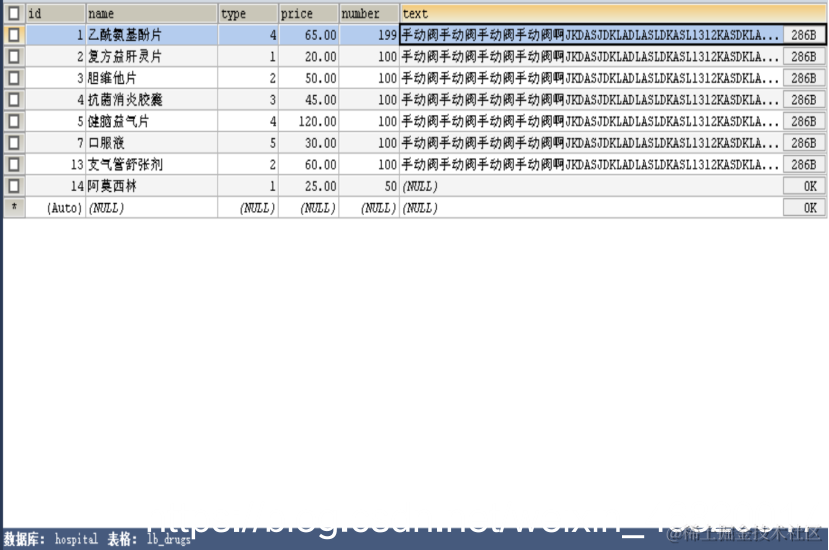Check the row checkbox for 健脑益气片

(14, 121)
